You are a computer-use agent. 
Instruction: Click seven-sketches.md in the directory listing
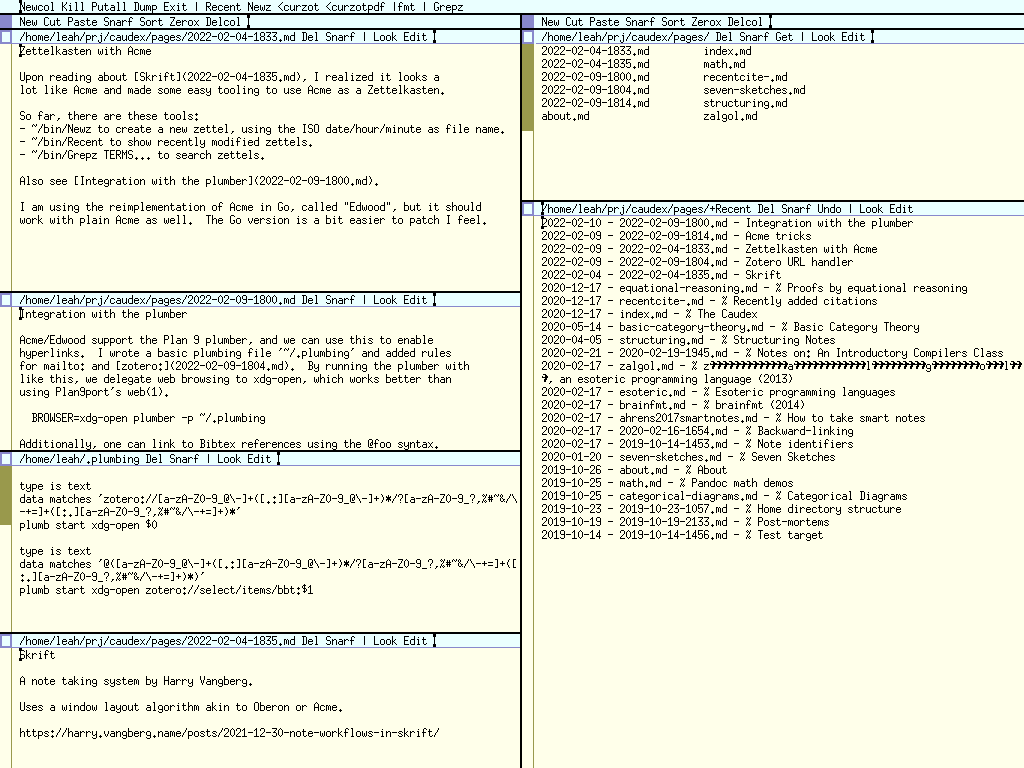click(x=754, y=91)
